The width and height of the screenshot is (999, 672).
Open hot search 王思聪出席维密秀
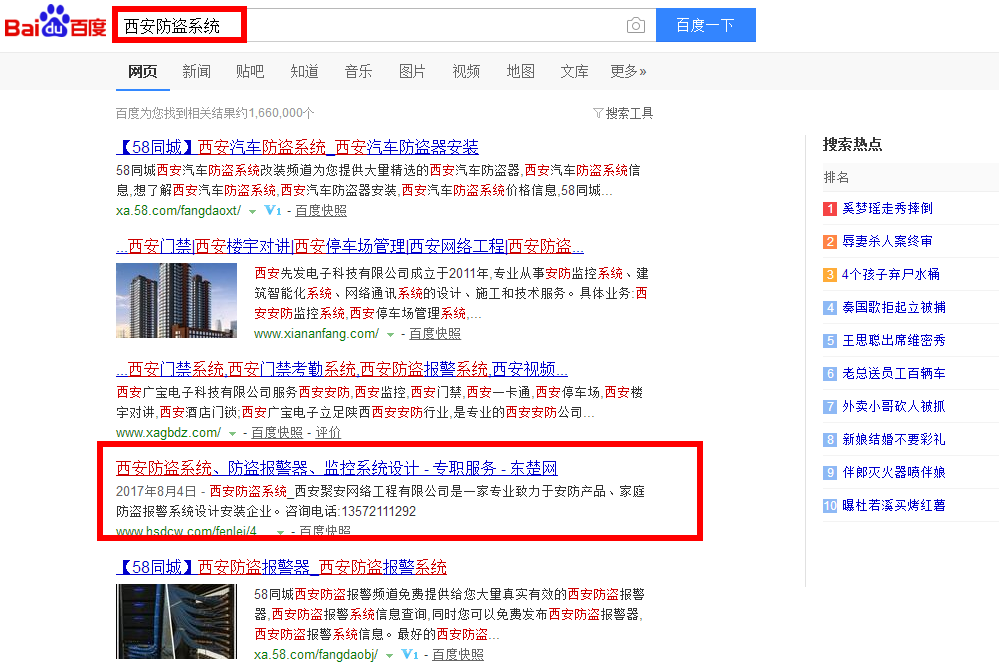893,341
